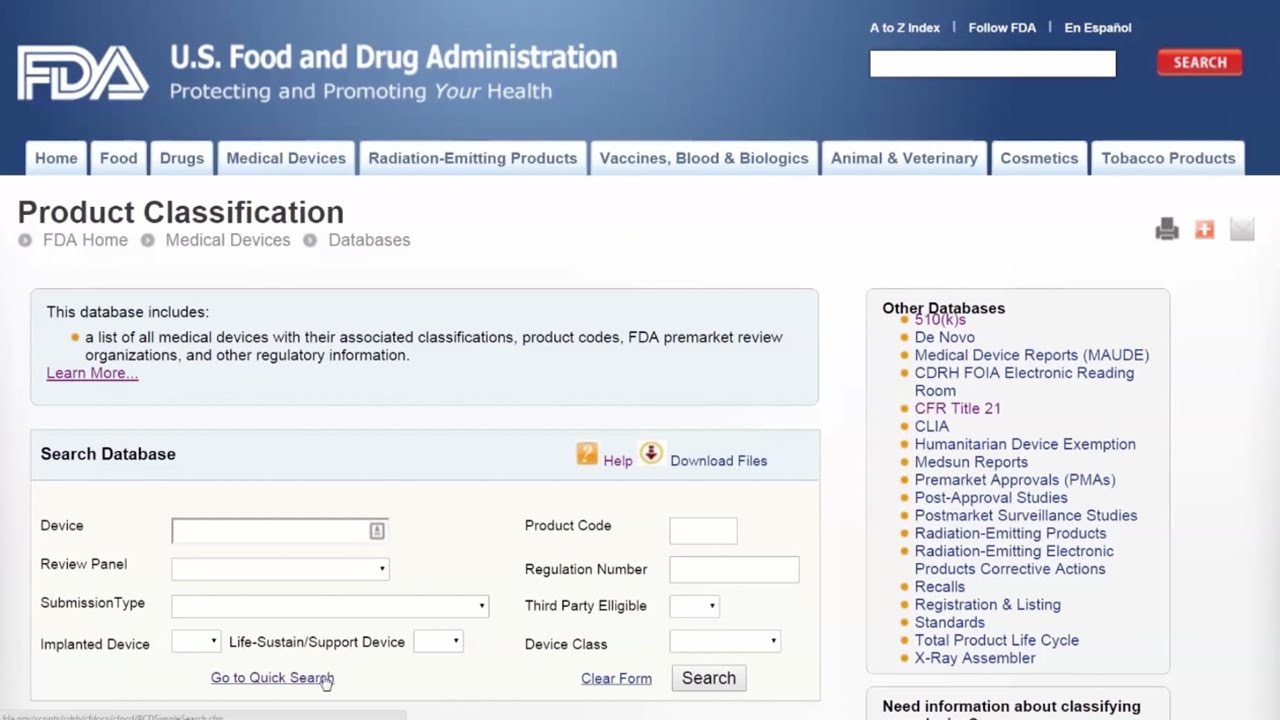Open Postmarket Surveillance Studies link
The image size is (1280, 720).
click(x=1026, y=516)
